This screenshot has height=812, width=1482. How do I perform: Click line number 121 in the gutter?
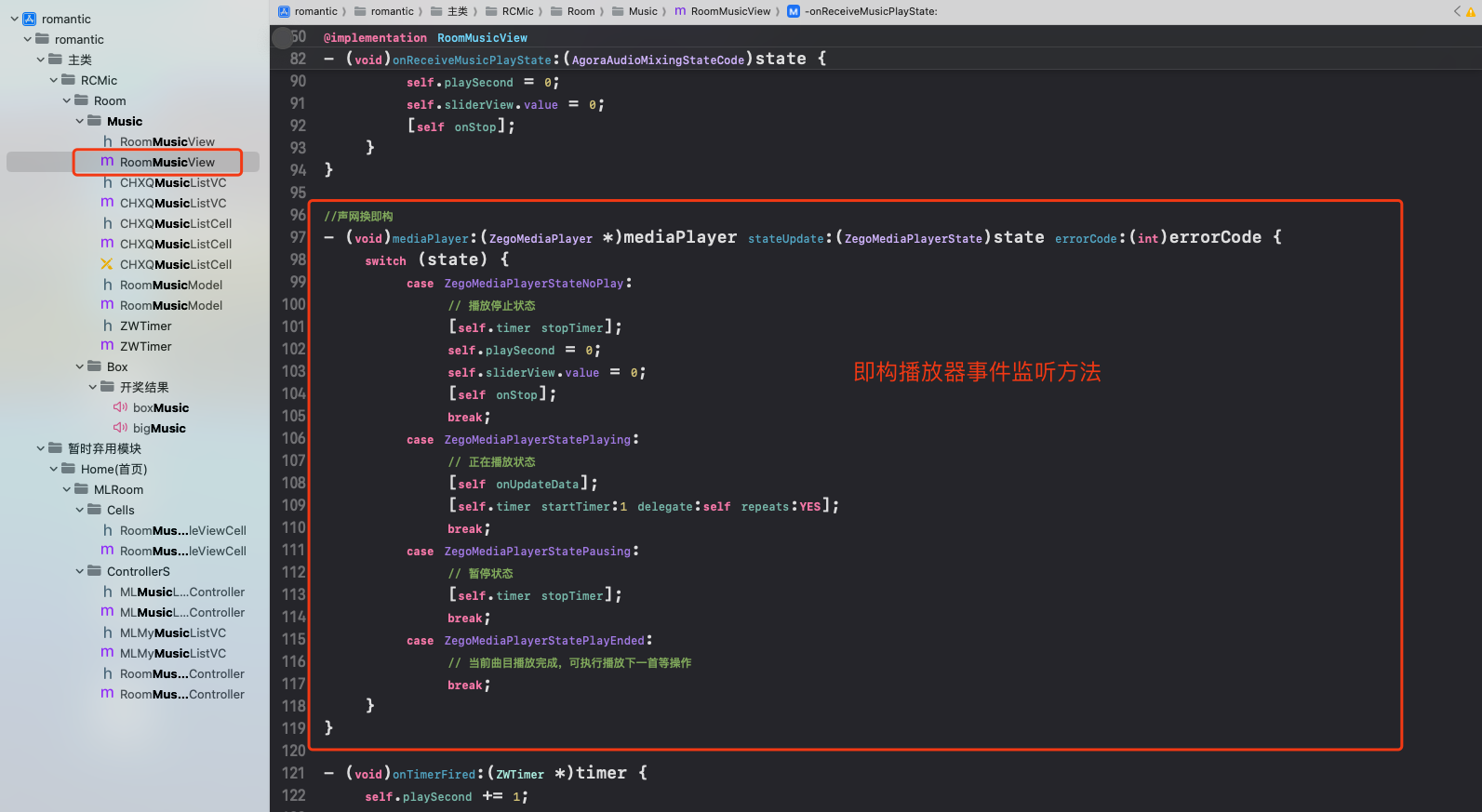(x=294, y=773)
